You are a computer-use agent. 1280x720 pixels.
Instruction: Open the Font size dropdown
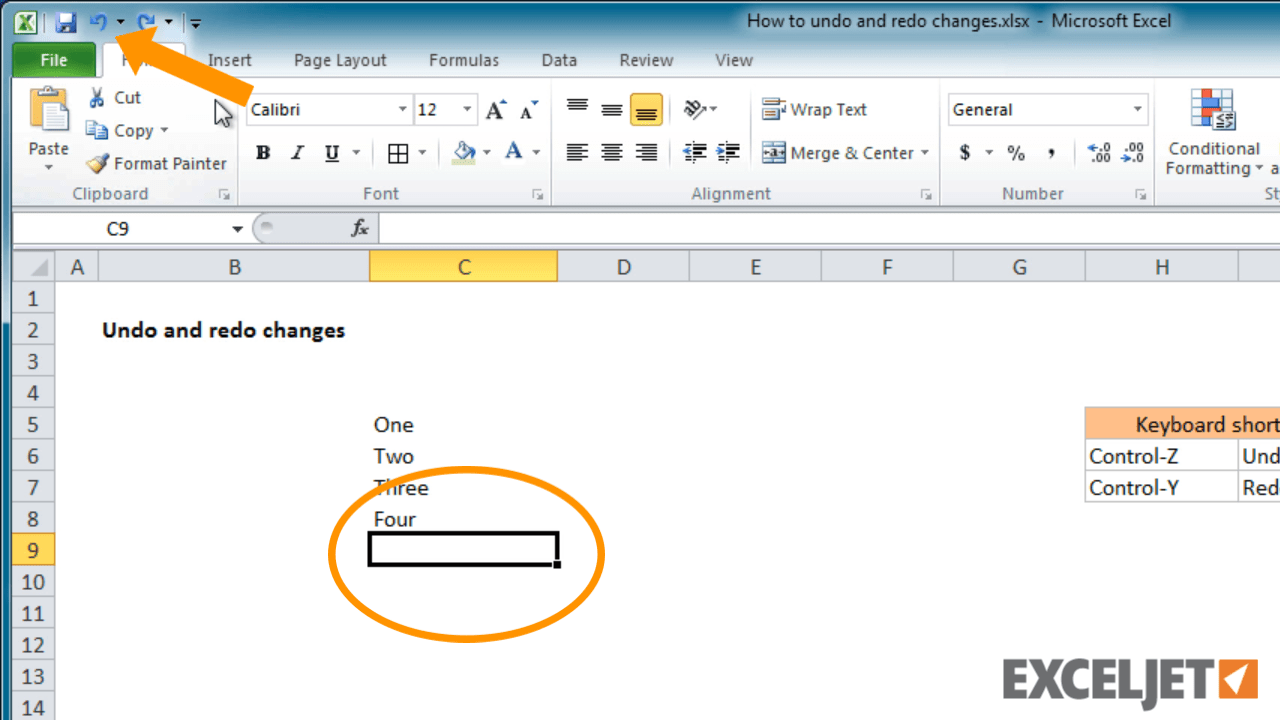[x=465, y=109]
